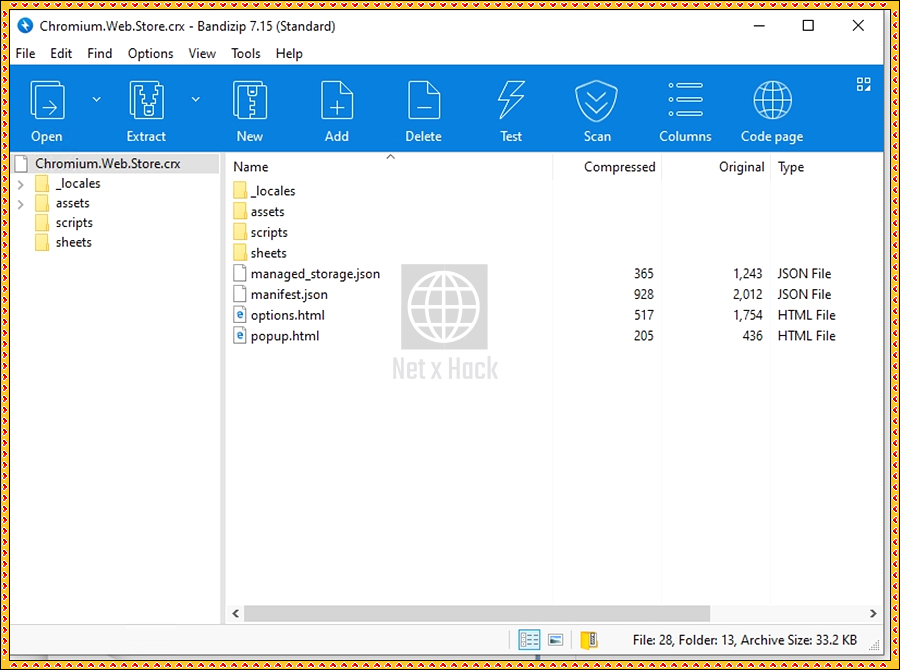Click the Bandizip app icon in the title bar
This screenshot has height=670, width=900.
[x=25, y=26]
